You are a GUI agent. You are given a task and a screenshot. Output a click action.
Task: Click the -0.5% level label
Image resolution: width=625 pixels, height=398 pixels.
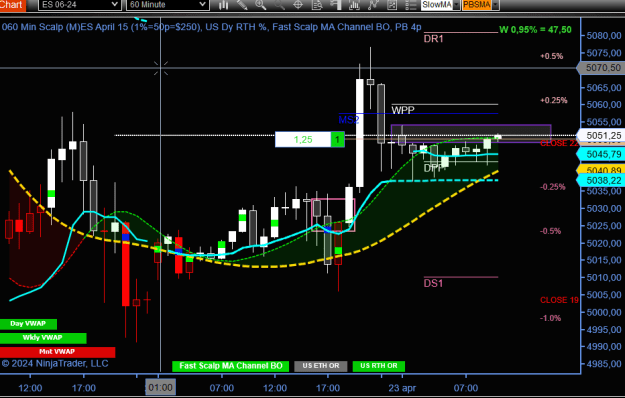pos(550,231)
